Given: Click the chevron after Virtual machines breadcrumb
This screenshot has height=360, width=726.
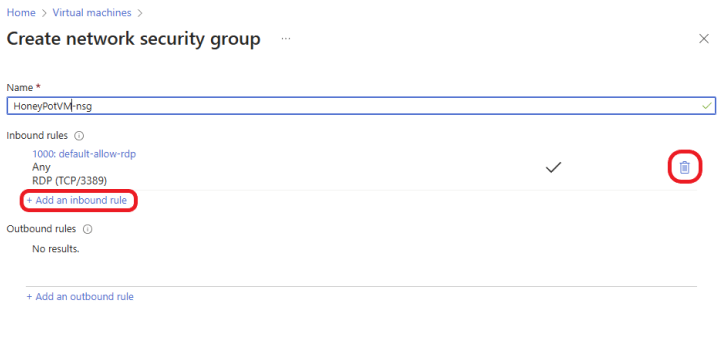Looking at the screenshot, I should coord(140,13).
